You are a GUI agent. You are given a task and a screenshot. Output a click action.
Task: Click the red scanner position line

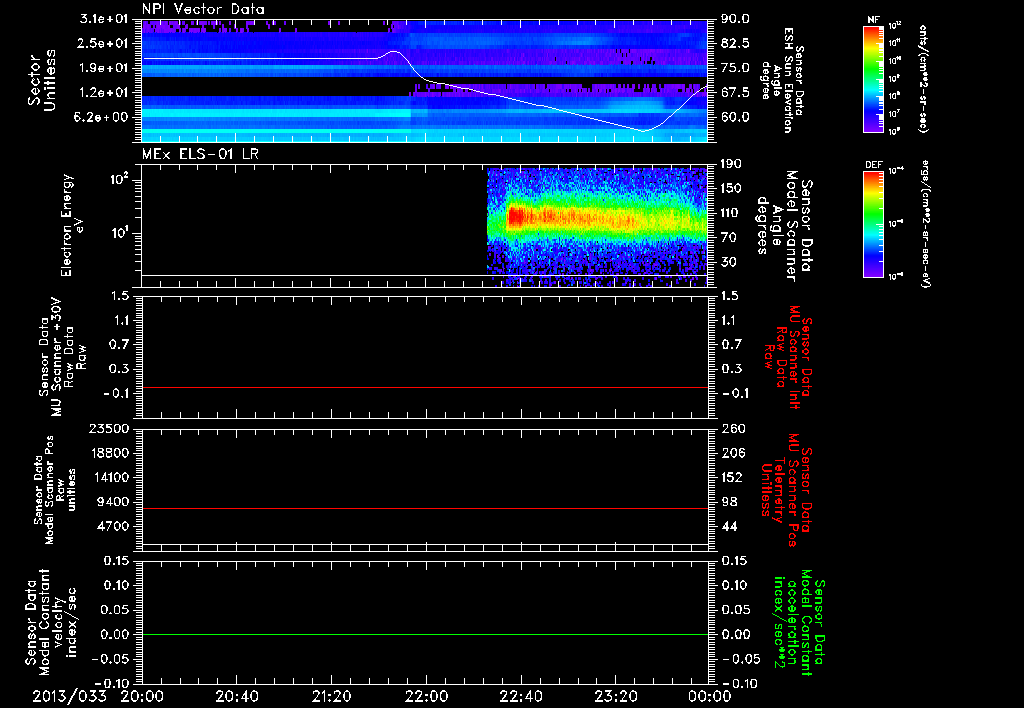coord(425,509)
